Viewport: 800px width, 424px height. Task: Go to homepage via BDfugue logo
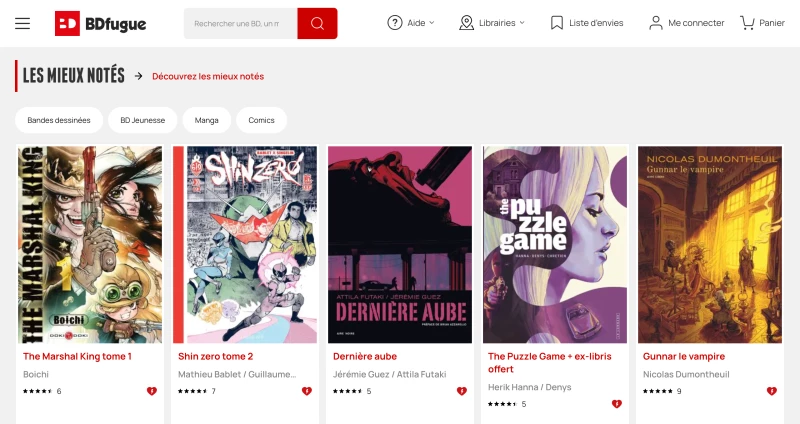point(101,23)
